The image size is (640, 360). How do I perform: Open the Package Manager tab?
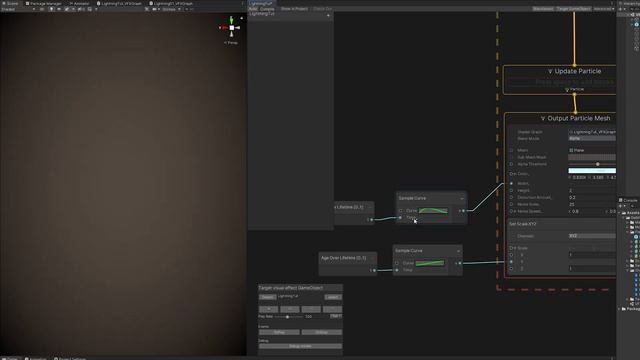coord(44,3)
